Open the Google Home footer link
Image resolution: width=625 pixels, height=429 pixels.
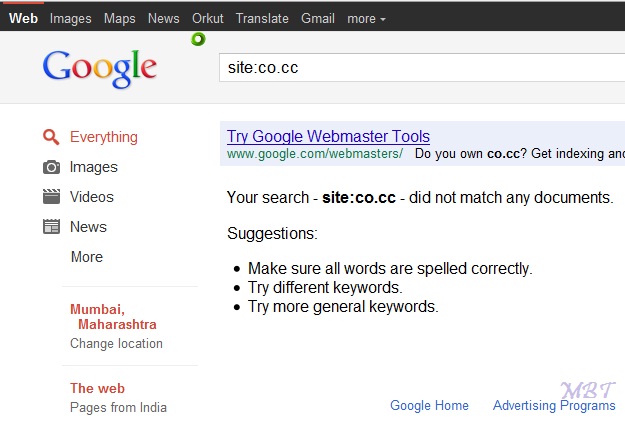pos(429,405)
